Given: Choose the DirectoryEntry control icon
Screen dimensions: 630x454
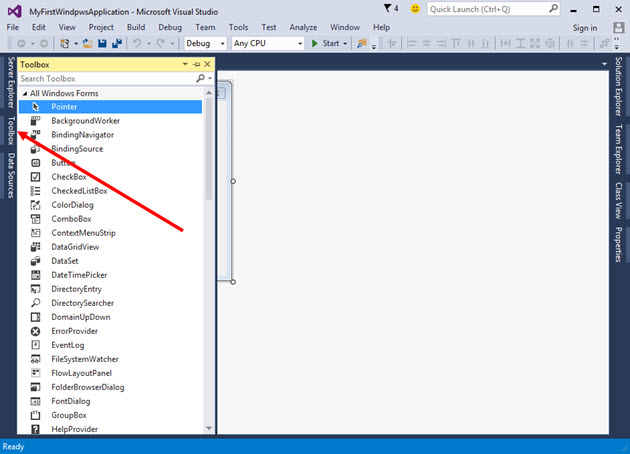Looking at the screenshot, I should click(35, 289).
